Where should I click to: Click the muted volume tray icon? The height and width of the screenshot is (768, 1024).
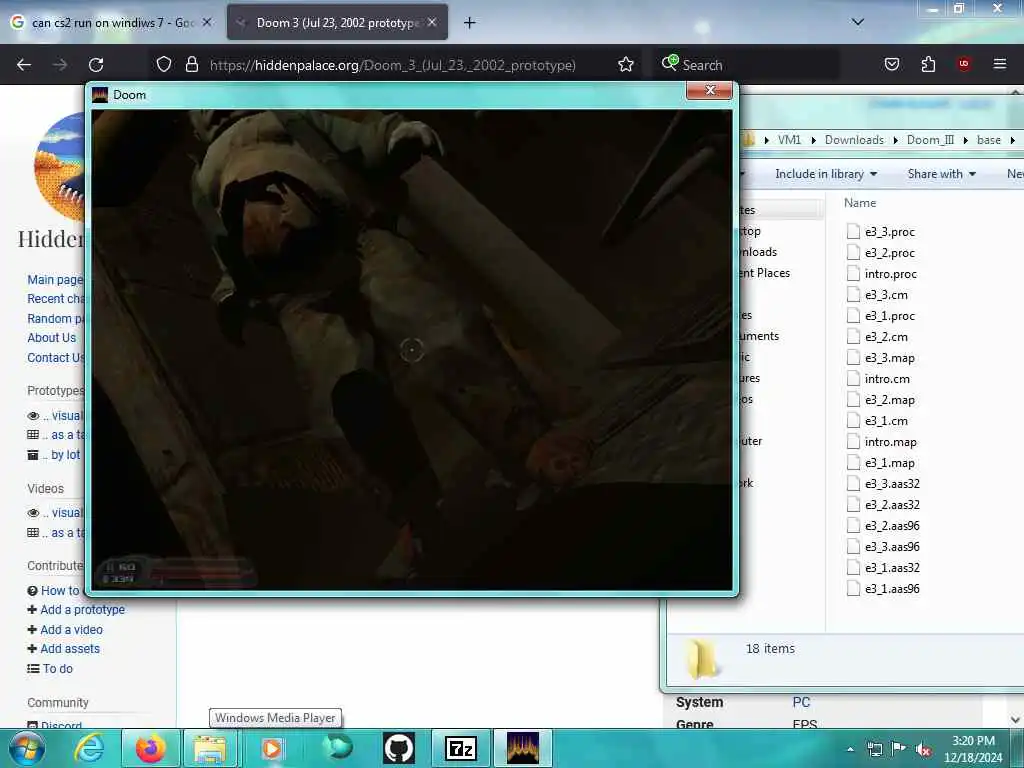point(923,750)
